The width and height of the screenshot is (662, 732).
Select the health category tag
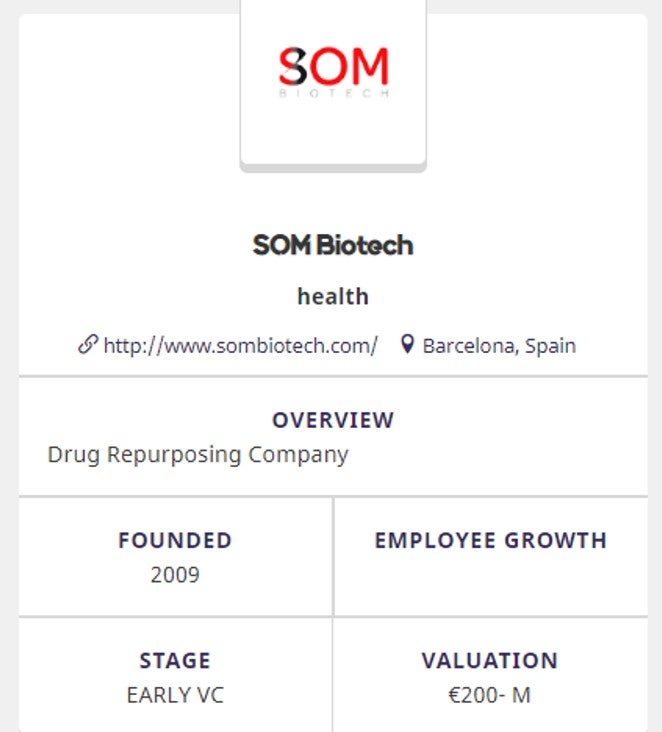click(x=333, y=296)
